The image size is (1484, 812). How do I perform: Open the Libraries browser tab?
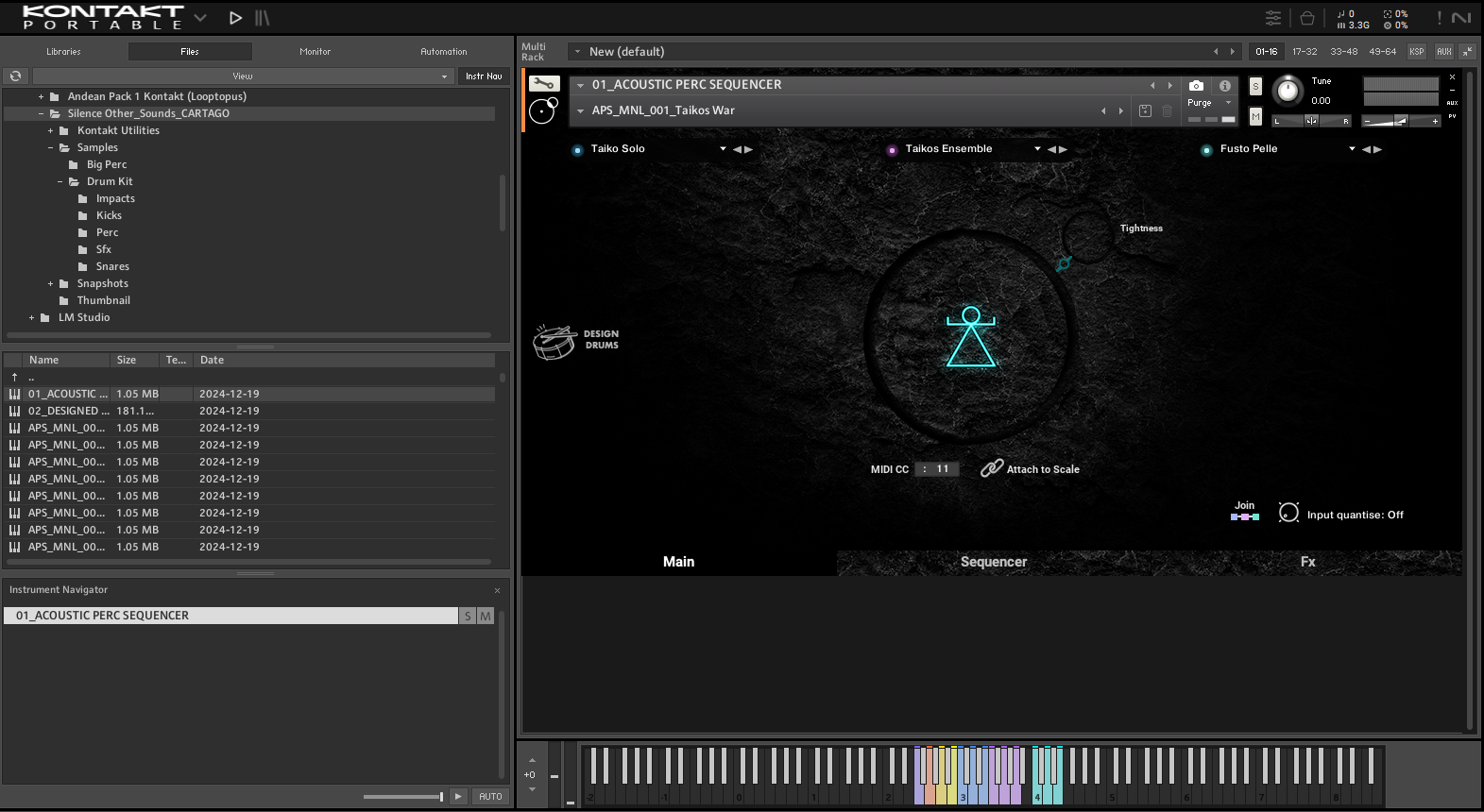(x=63, y=52)
